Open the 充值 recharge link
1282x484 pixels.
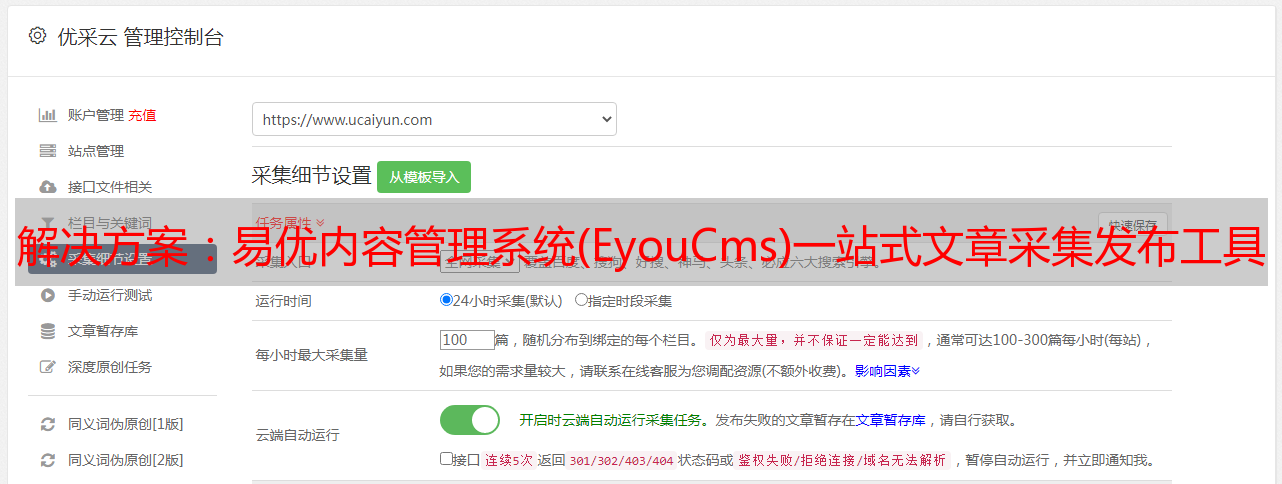point(142,115)
